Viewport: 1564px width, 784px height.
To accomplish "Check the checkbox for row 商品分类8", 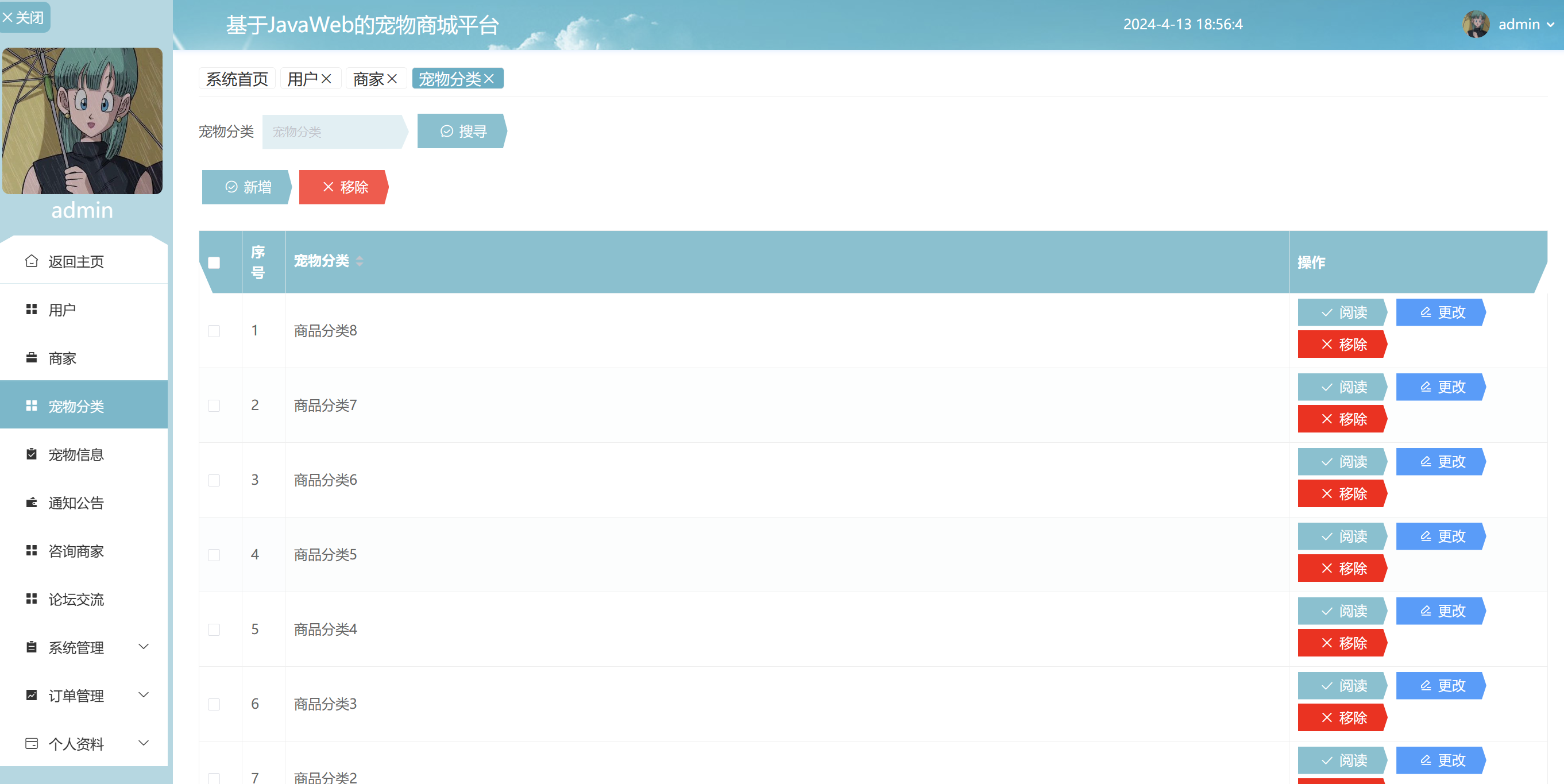I will pyautogui.click(x=214, y=331).
